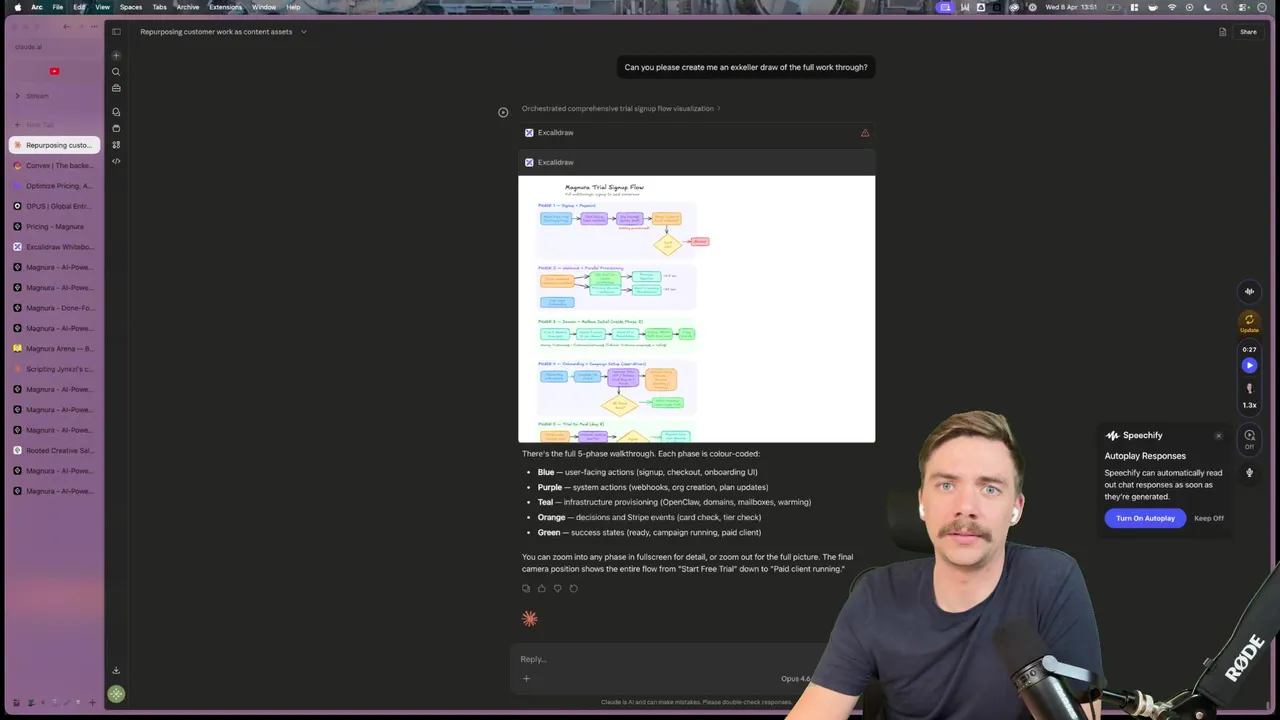Switch to the 'Magnura - Done-Fo...' tab
1280x720 pixels.
(x=54, y=308)
